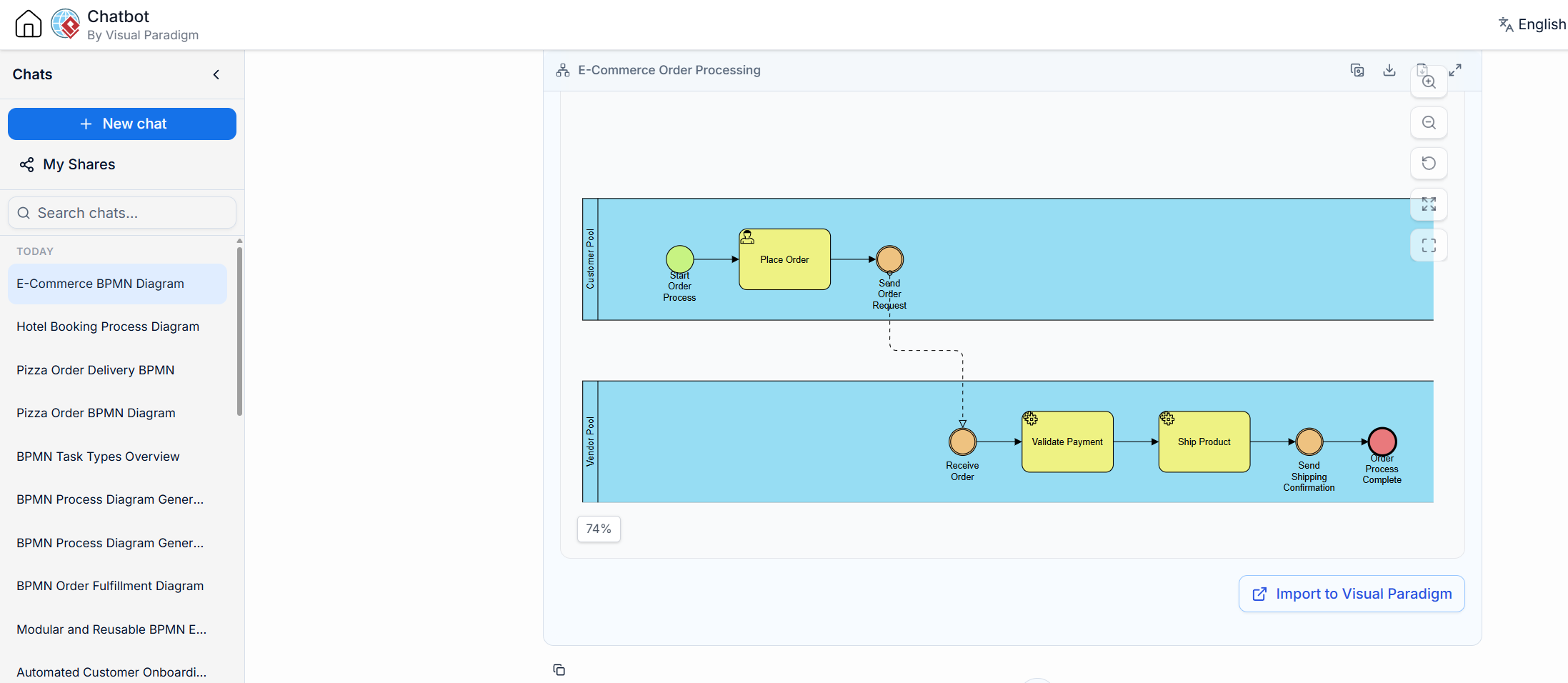Zoom in on the diagram
Viewport: 1568px width, 683px height.
pyautogui.click(x=1429, y=81)
